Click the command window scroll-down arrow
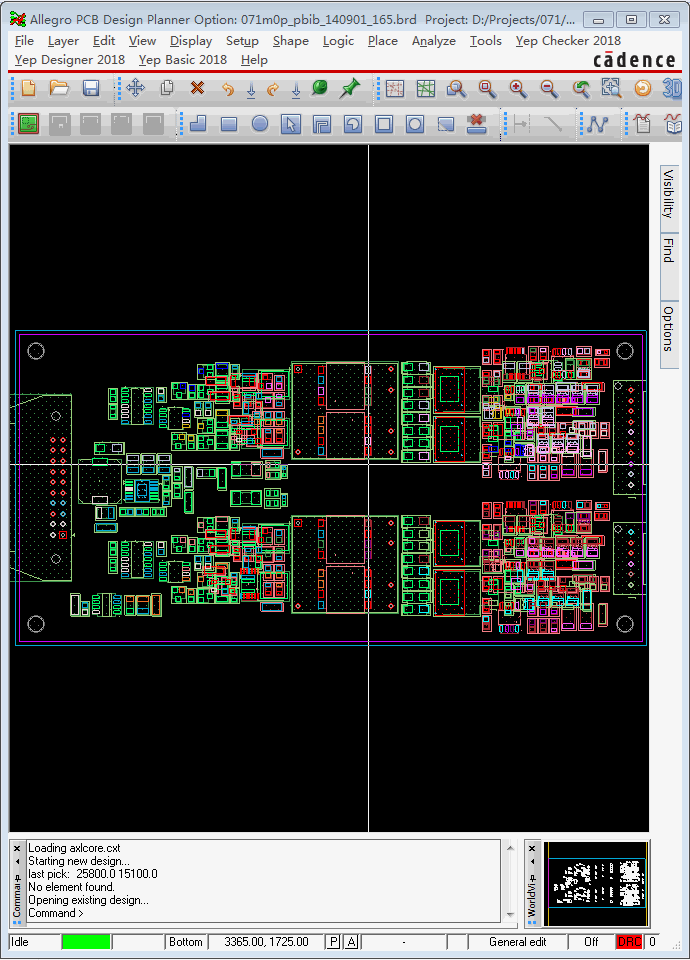 pos(510,915)
